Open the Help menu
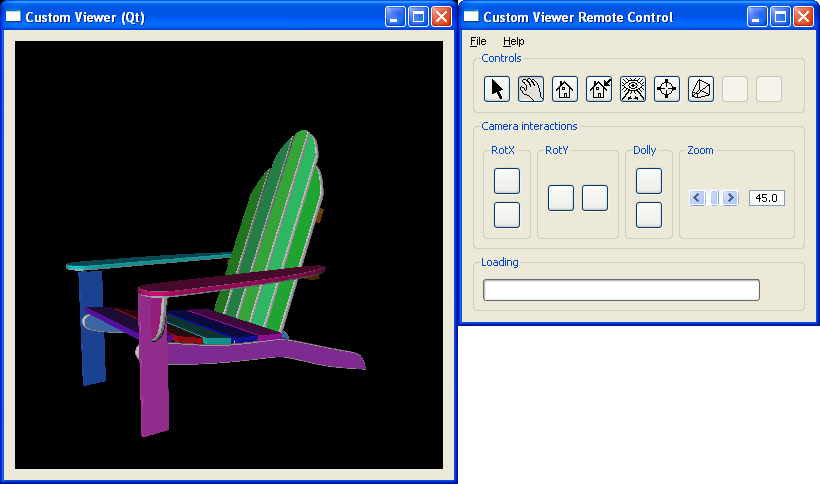 513,41
